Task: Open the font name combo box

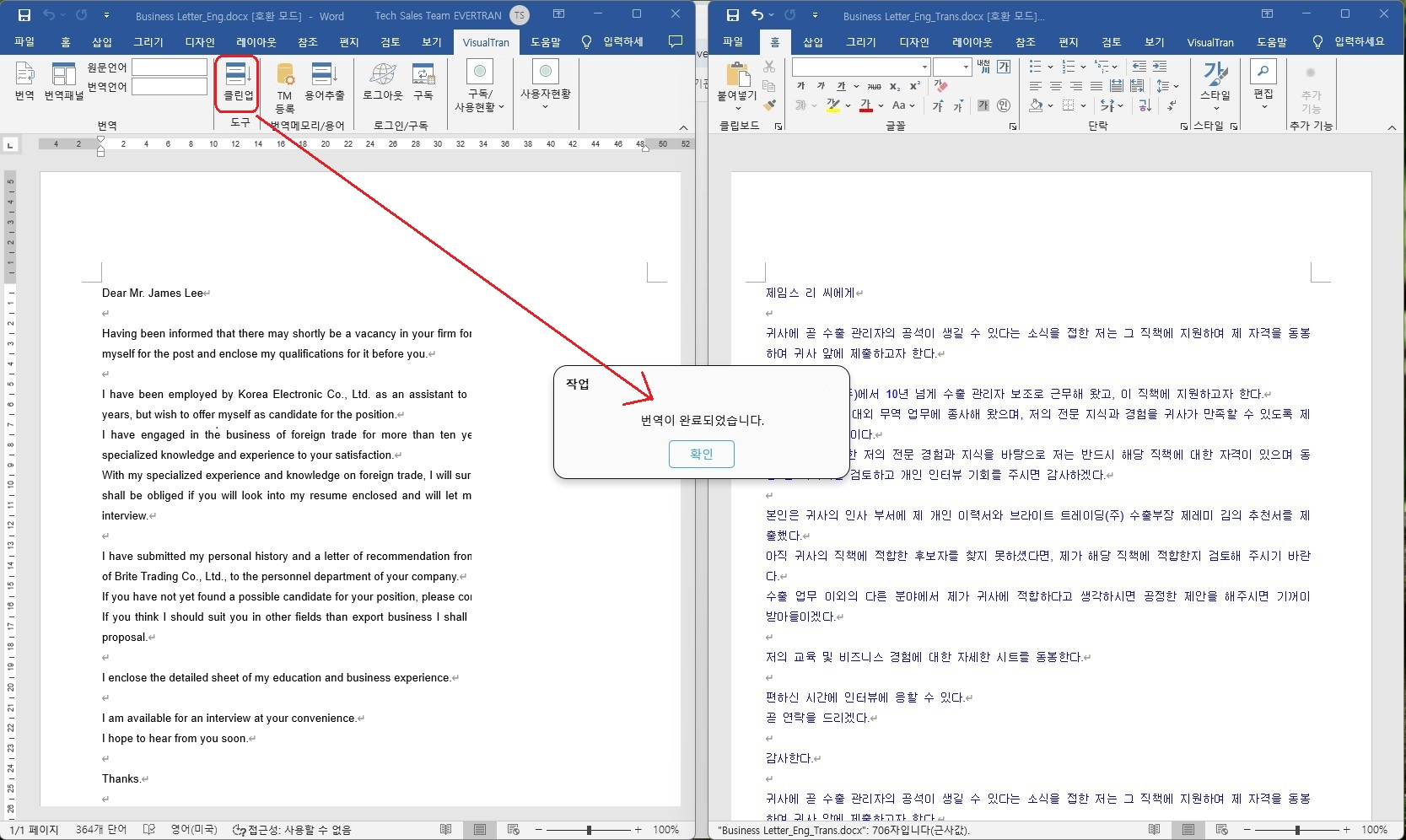Action: click(860, 67)
